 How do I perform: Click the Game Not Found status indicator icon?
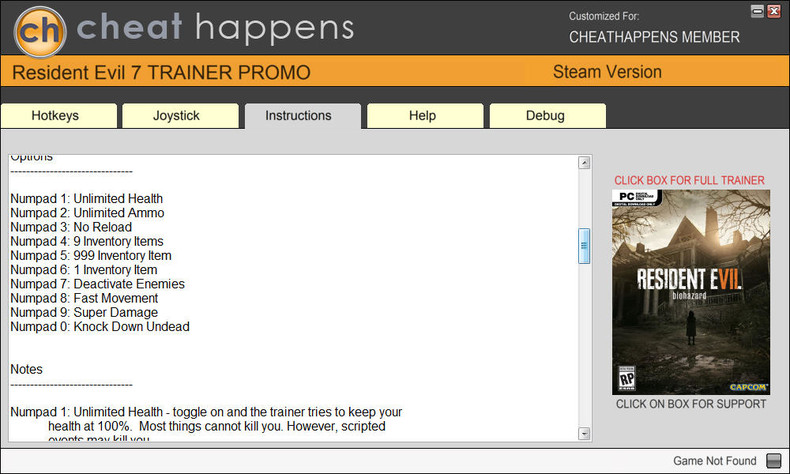(x=773, y=460)
